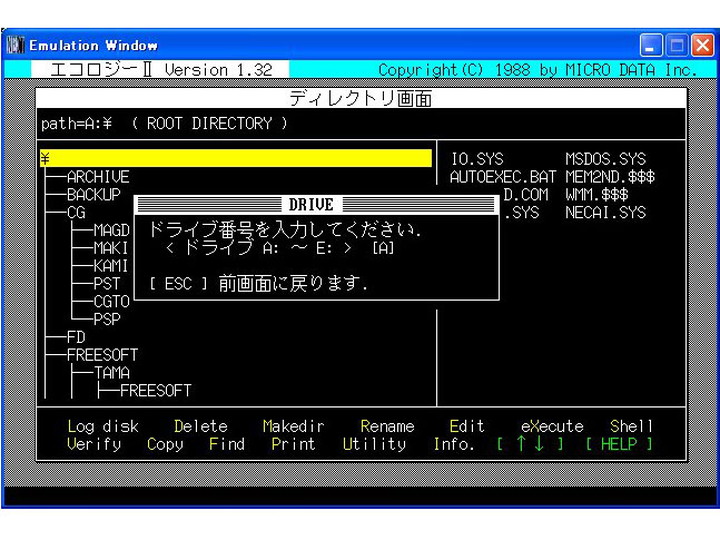This screenshot has height=540, width=720.
Task: Click the NECAI.SYS file
Action: click(x=606, y=213)
